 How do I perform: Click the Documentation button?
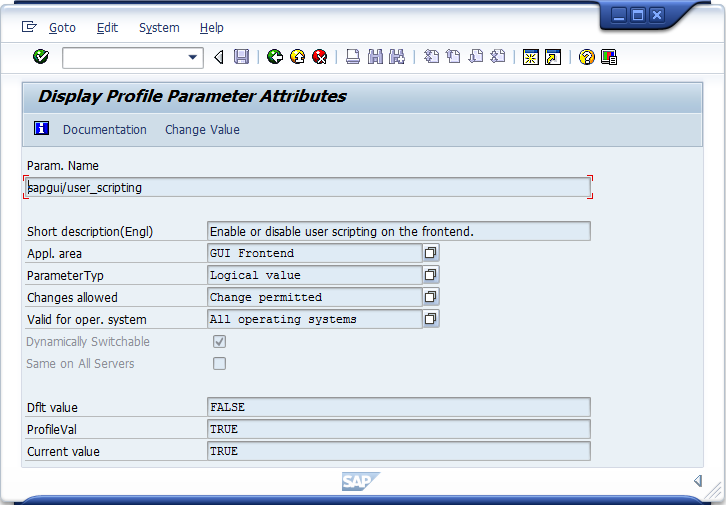[105, 130]
